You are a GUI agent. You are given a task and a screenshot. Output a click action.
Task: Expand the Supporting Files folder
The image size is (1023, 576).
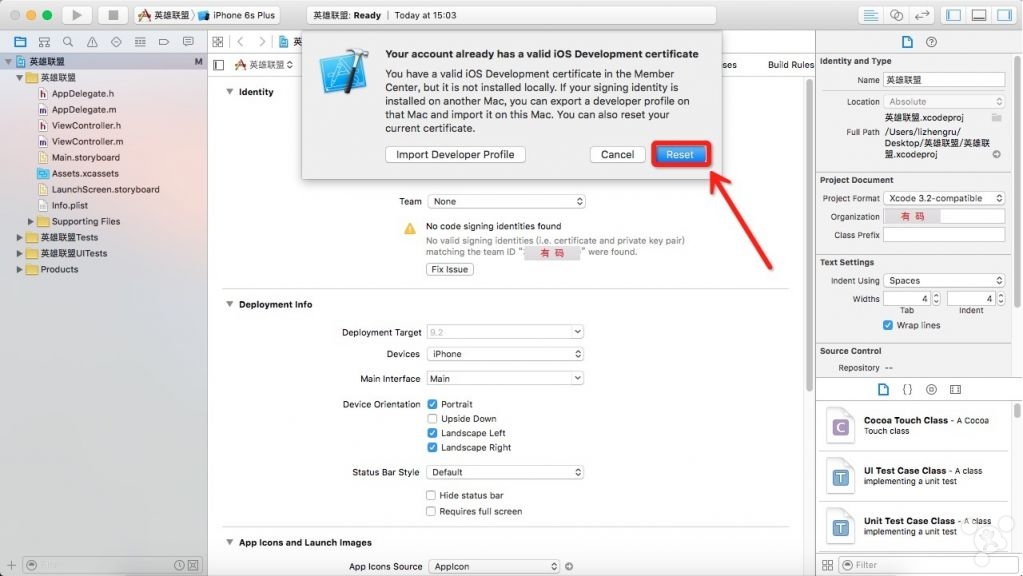pos(31,222)
